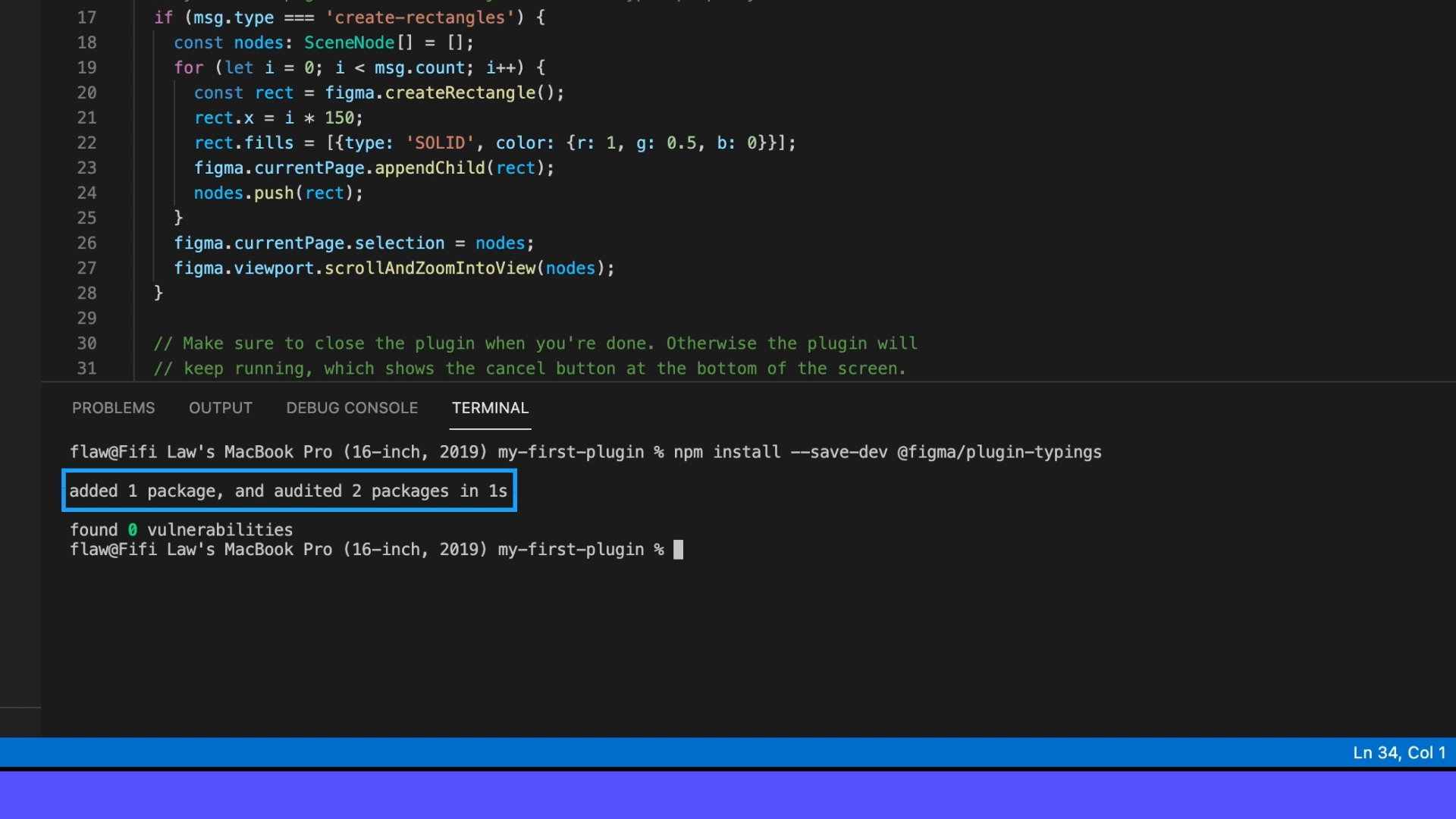This screenshot has width=1456, height=819.
Task: Click line number 20 in the gutter
Action: tap(86, 93)
